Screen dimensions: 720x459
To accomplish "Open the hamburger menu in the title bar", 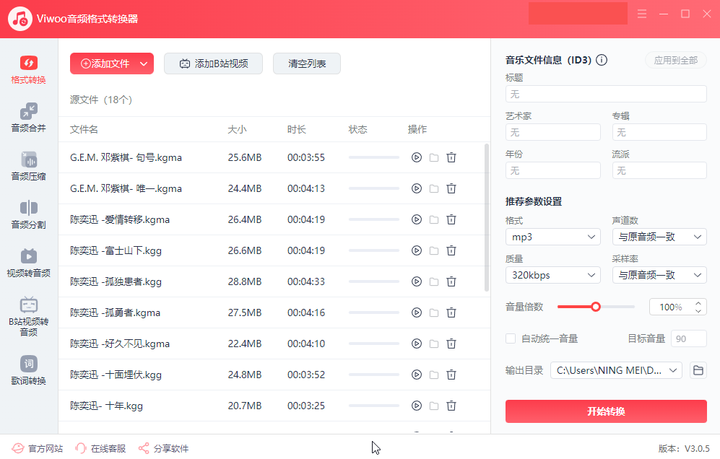I will pos(642,14).
